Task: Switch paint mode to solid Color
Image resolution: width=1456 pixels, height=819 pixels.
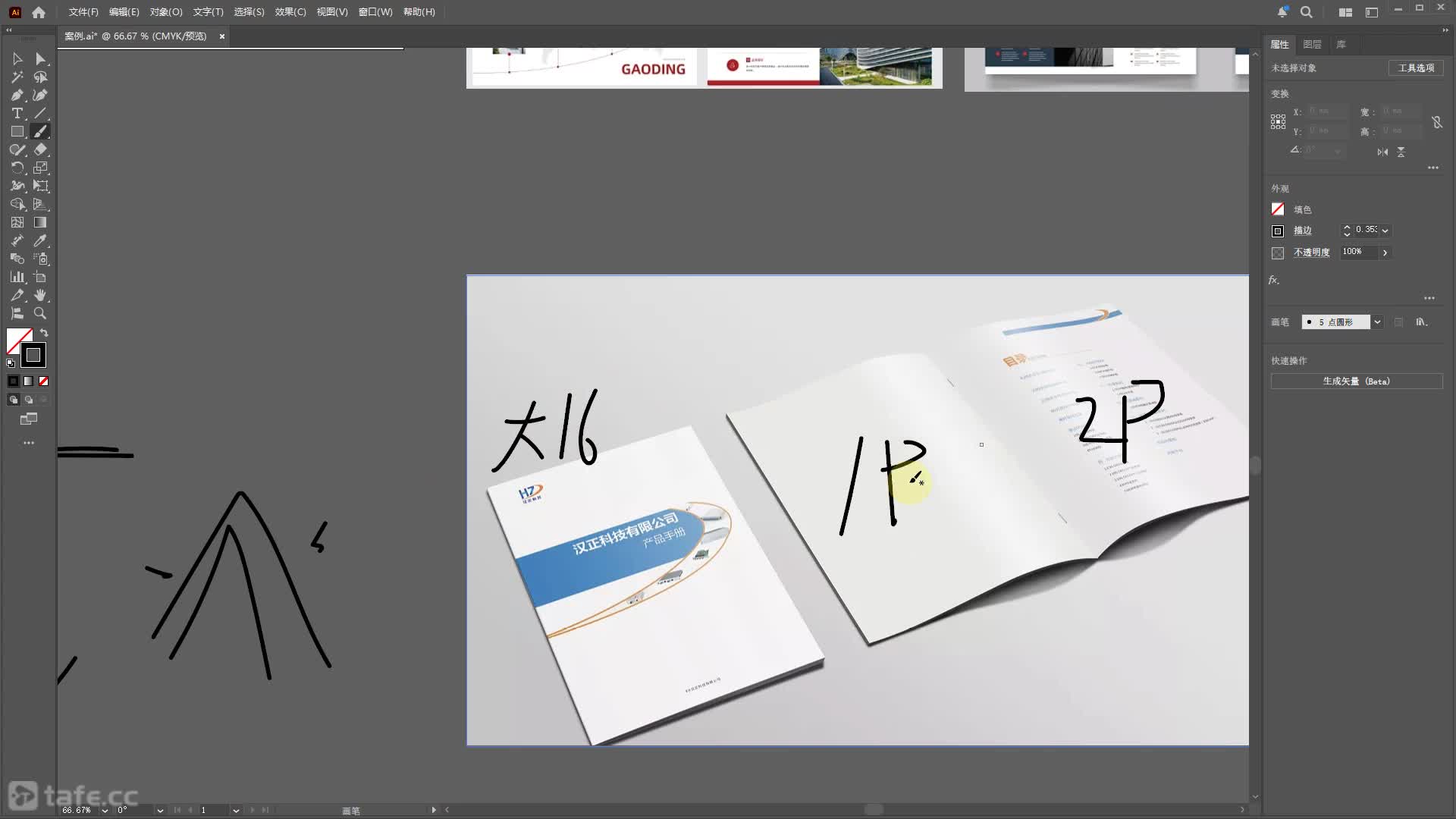Action: pos(14,381)
